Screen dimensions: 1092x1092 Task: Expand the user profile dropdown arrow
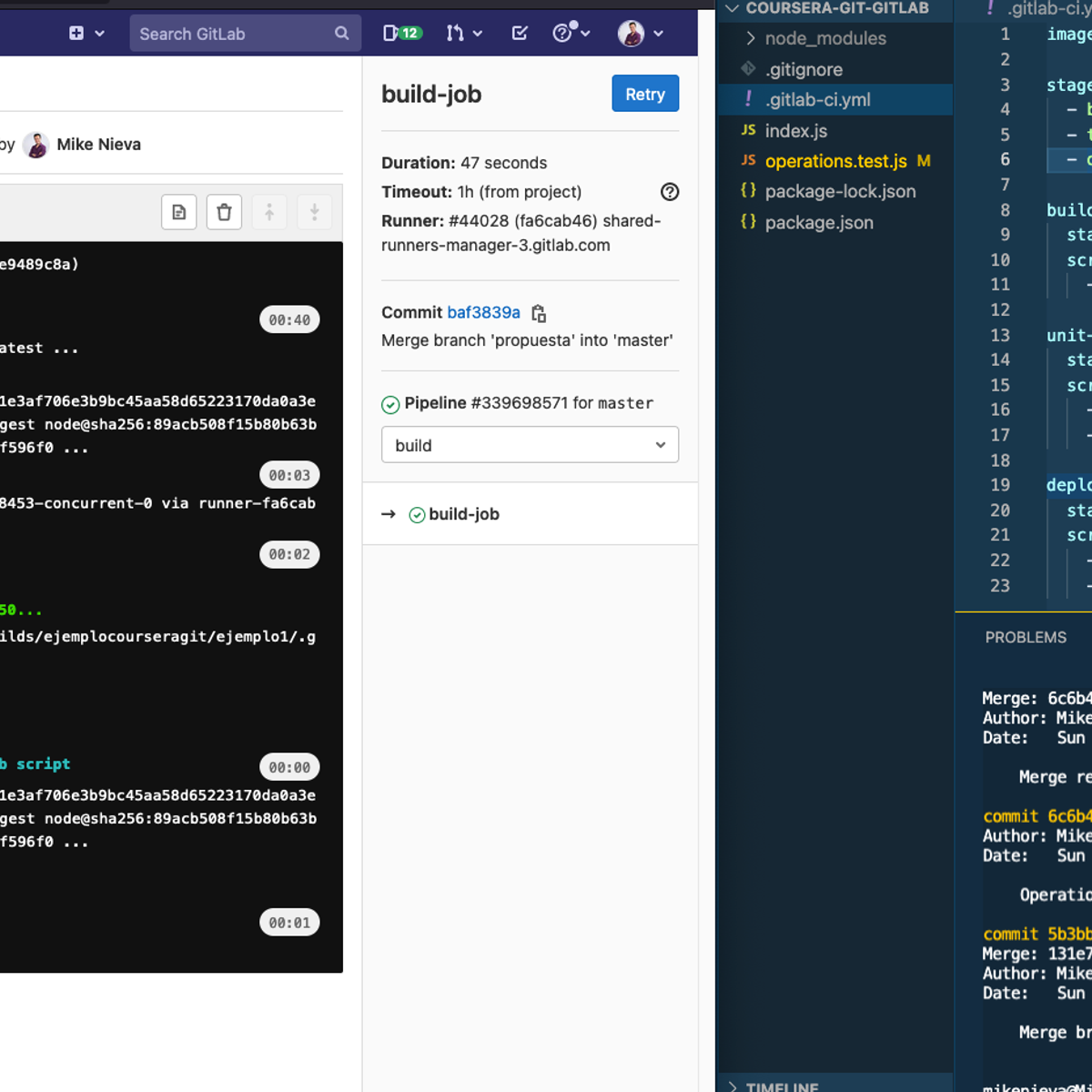(x=658, y=34)
